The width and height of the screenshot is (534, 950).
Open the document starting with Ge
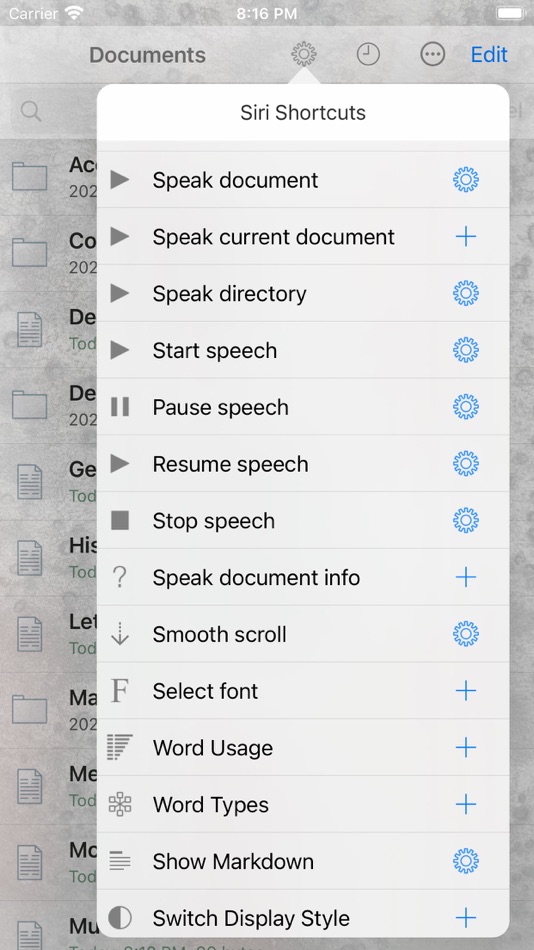pos(48,482)
